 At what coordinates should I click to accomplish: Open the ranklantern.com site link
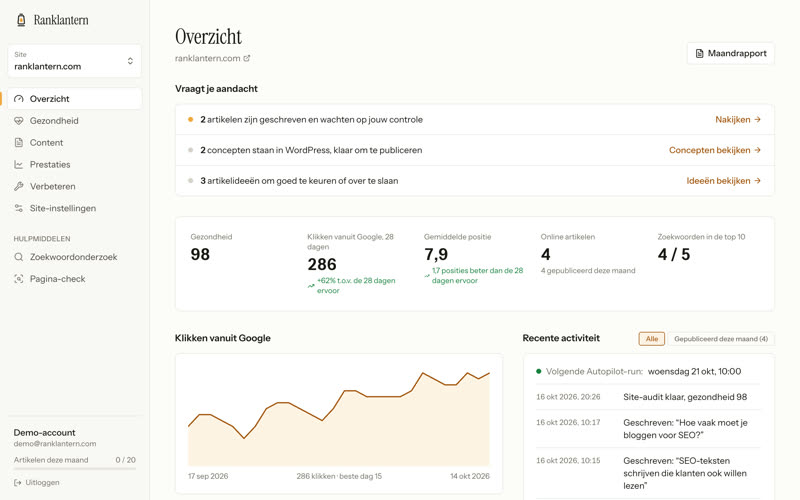212,58
